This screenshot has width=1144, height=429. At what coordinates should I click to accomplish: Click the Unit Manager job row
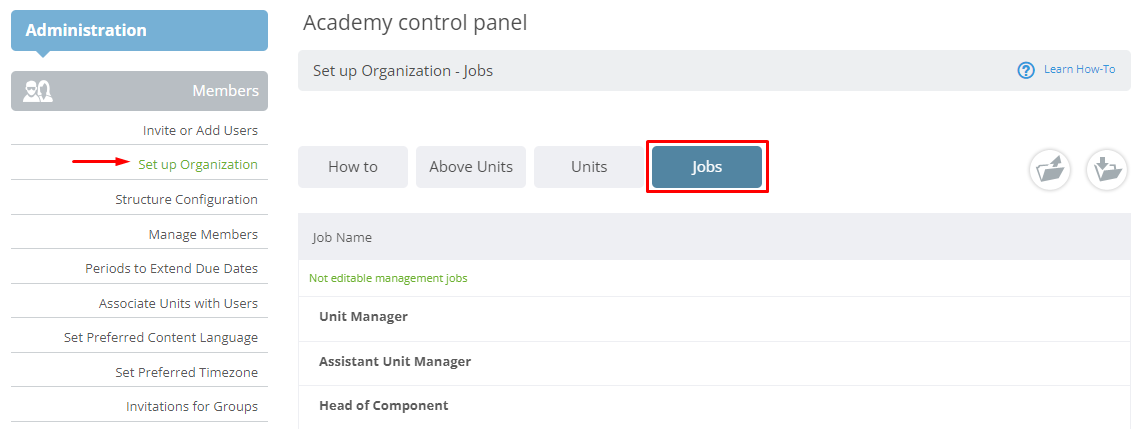pos(714,317)
